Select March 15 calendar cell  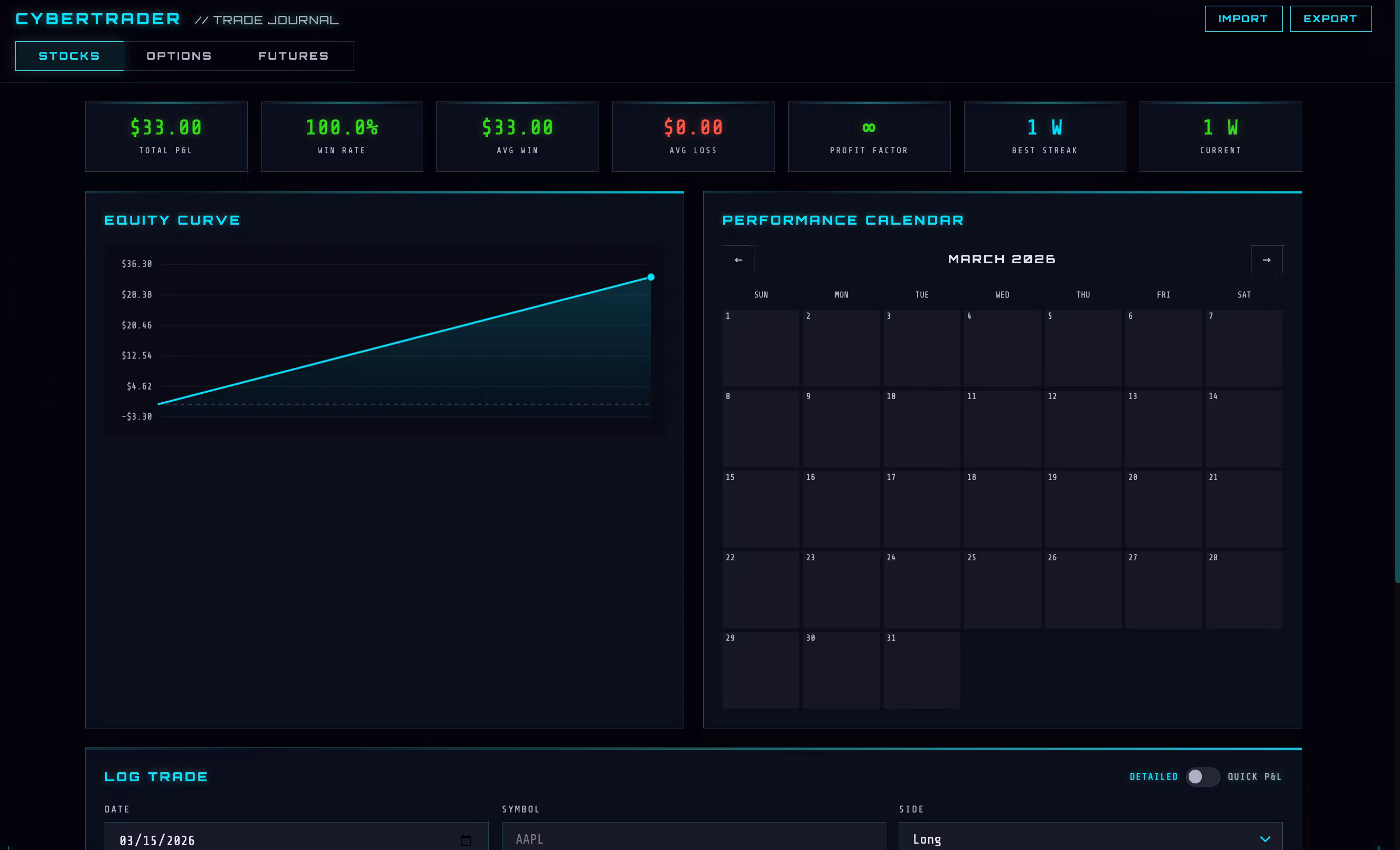[760, 509]
